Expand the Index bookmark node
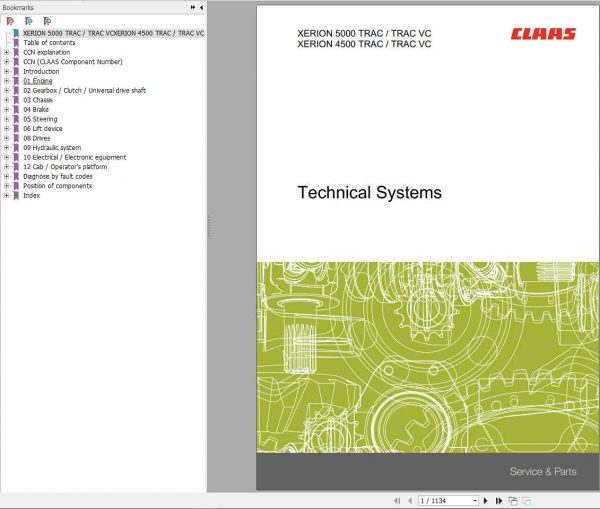 pos(7,195)
